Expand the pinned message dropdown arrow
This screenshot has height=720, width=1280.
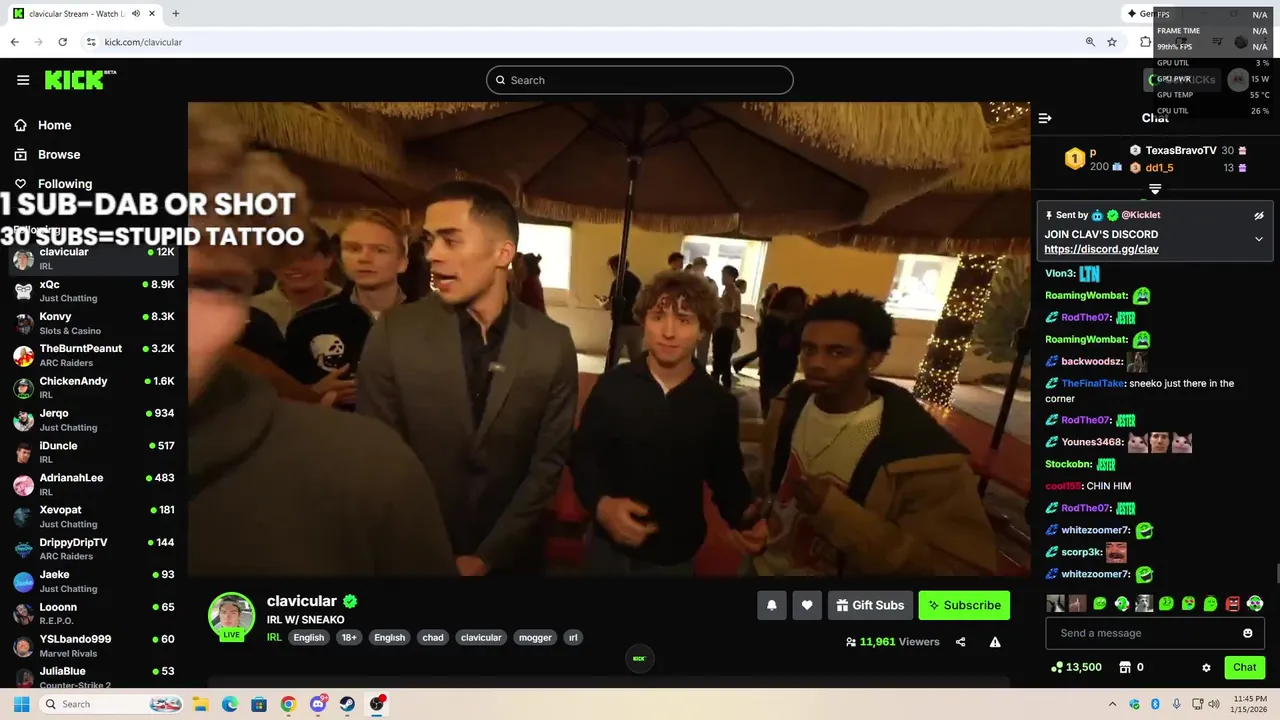1259,239
